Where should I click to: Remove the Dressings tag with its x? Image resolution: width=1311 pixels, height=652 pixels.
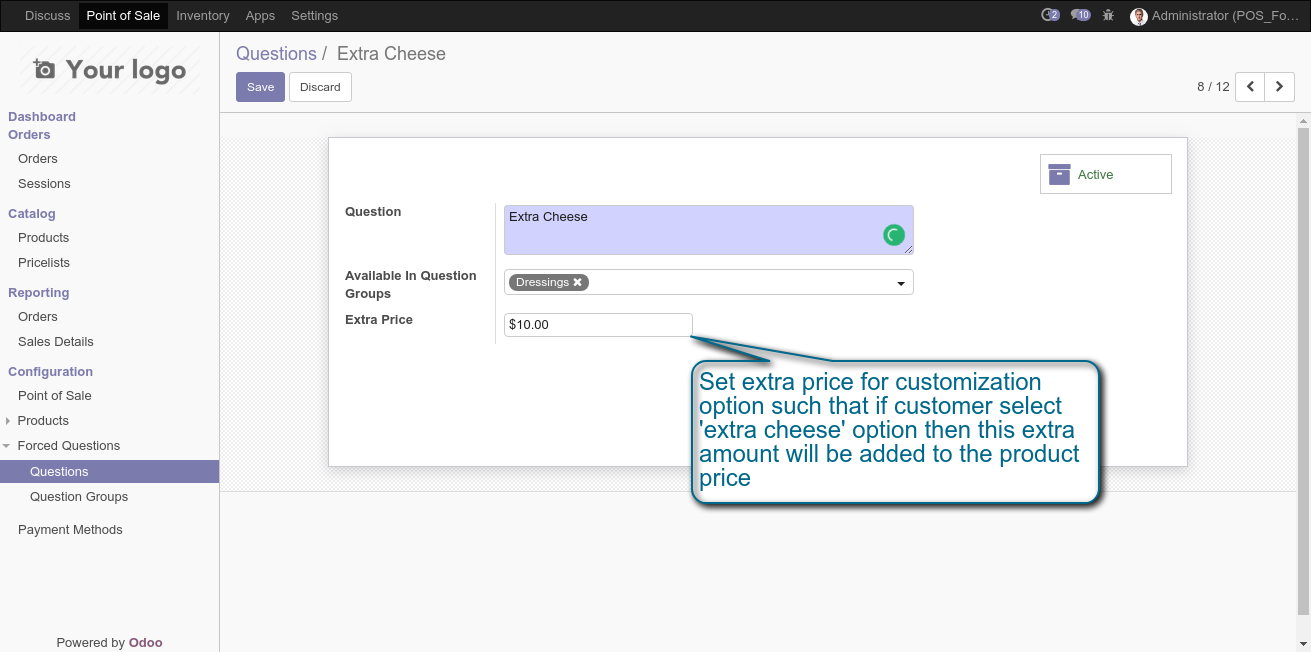pyautogui.click(x=577, y=282)
